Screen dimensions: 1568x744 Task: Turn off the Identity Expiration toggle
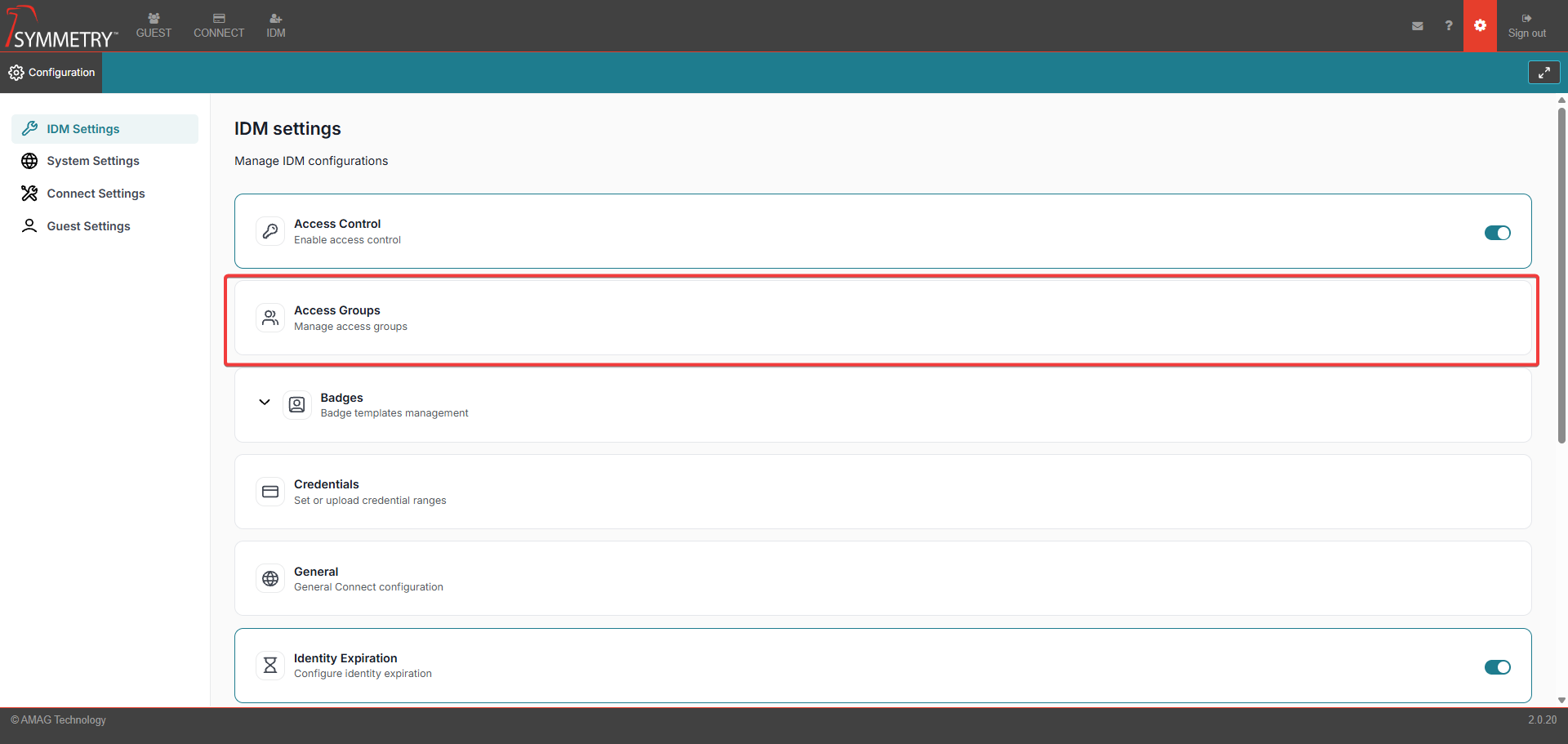1497,667
